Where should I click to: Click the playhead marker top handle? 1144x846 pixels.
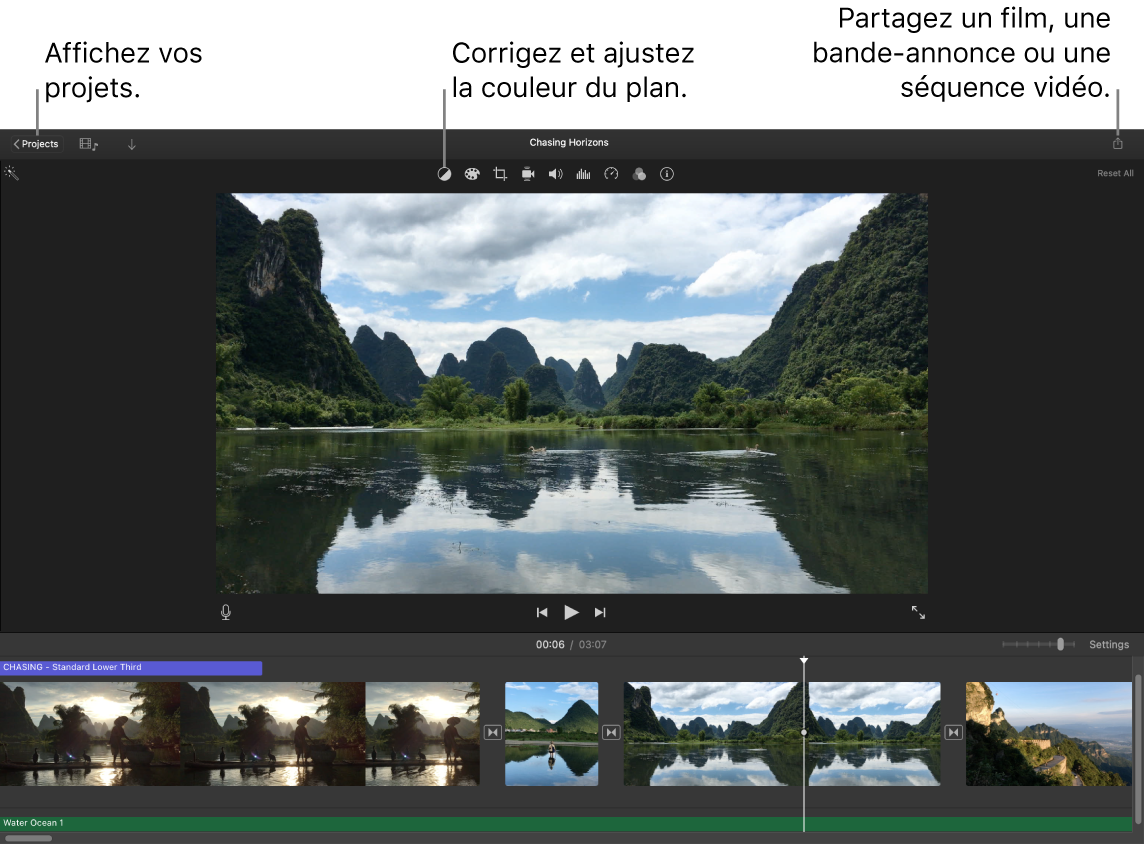(x=804, y=660)
